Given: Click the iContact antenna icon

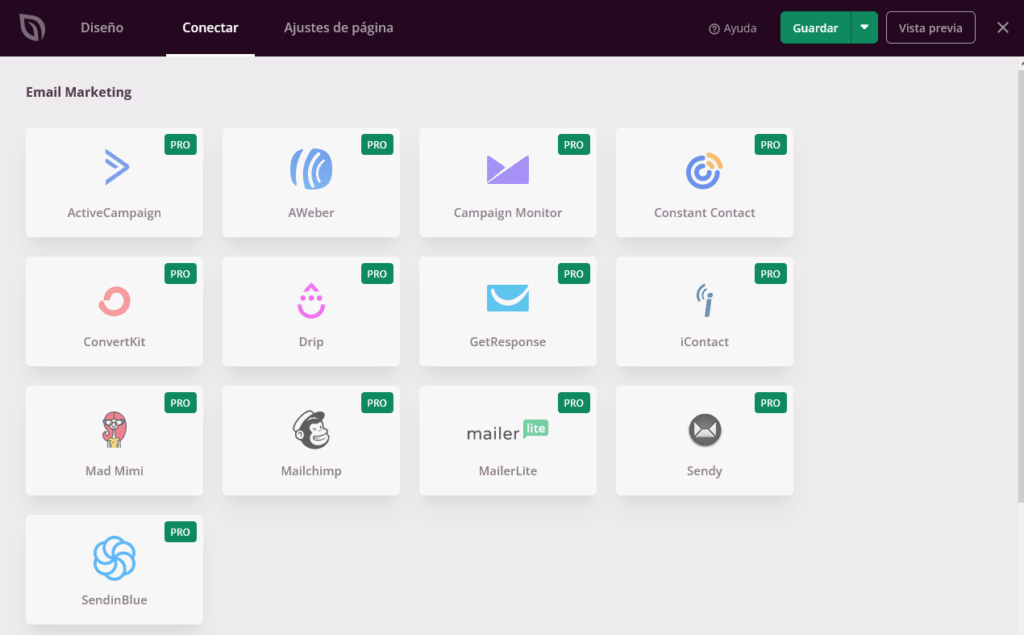Looking at the screenshot, I should pos(704,297).
